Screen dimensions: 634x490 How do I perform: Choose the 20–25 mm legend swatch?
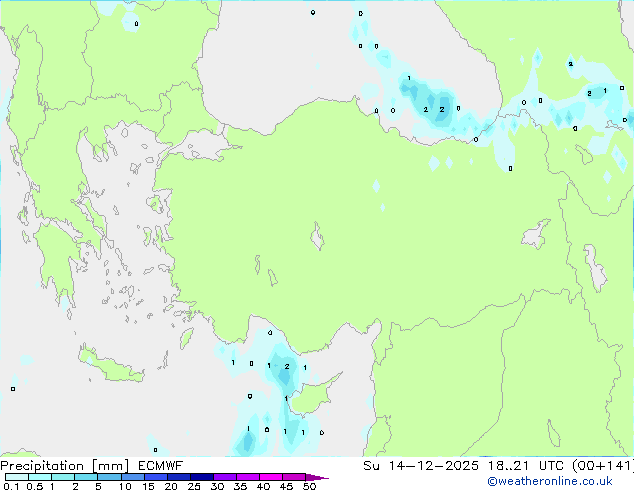coord(179,477)
